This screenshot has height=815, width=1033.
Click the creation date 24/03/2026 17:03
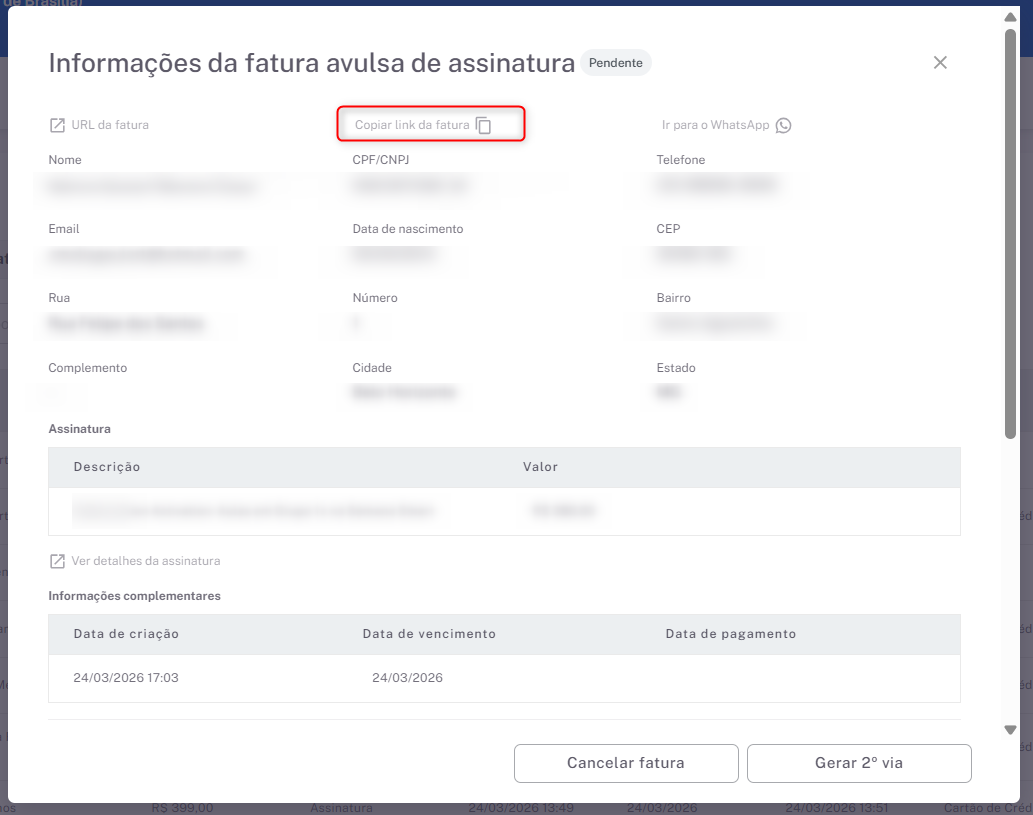coord(126,678)
